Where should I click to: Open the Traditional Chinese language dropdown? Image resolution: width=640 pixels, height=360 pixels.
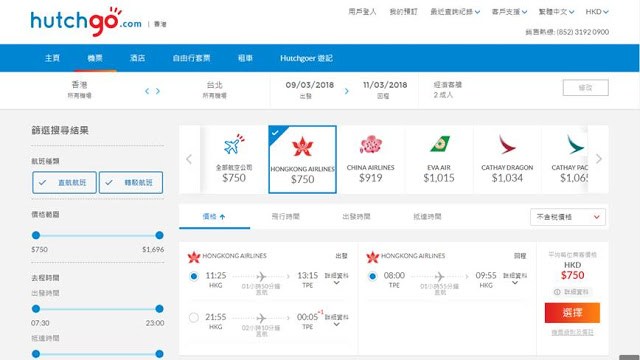tap(556, 12)
